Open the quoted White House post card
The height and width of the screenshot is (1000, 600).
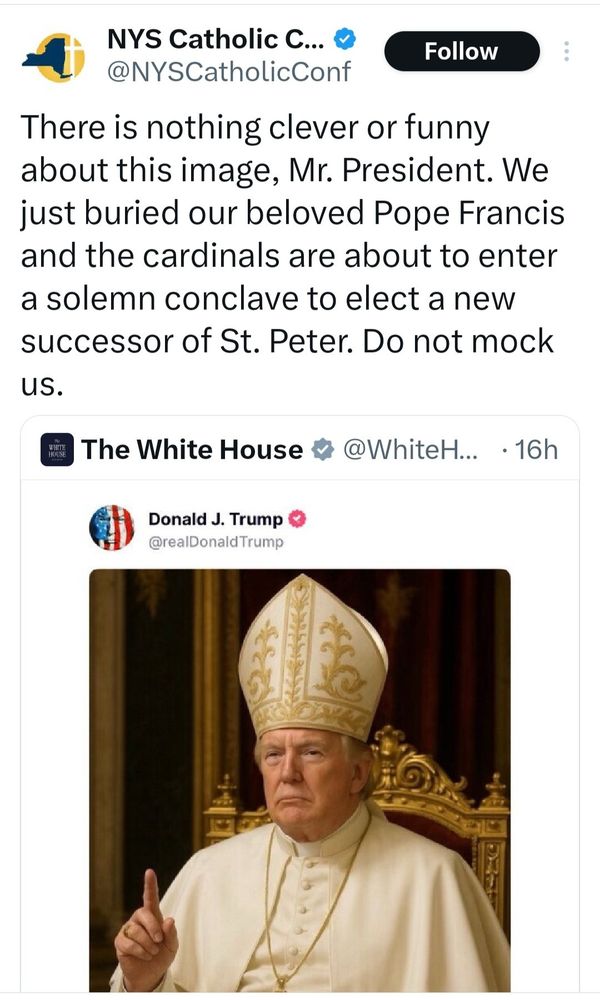pos(300,704)
